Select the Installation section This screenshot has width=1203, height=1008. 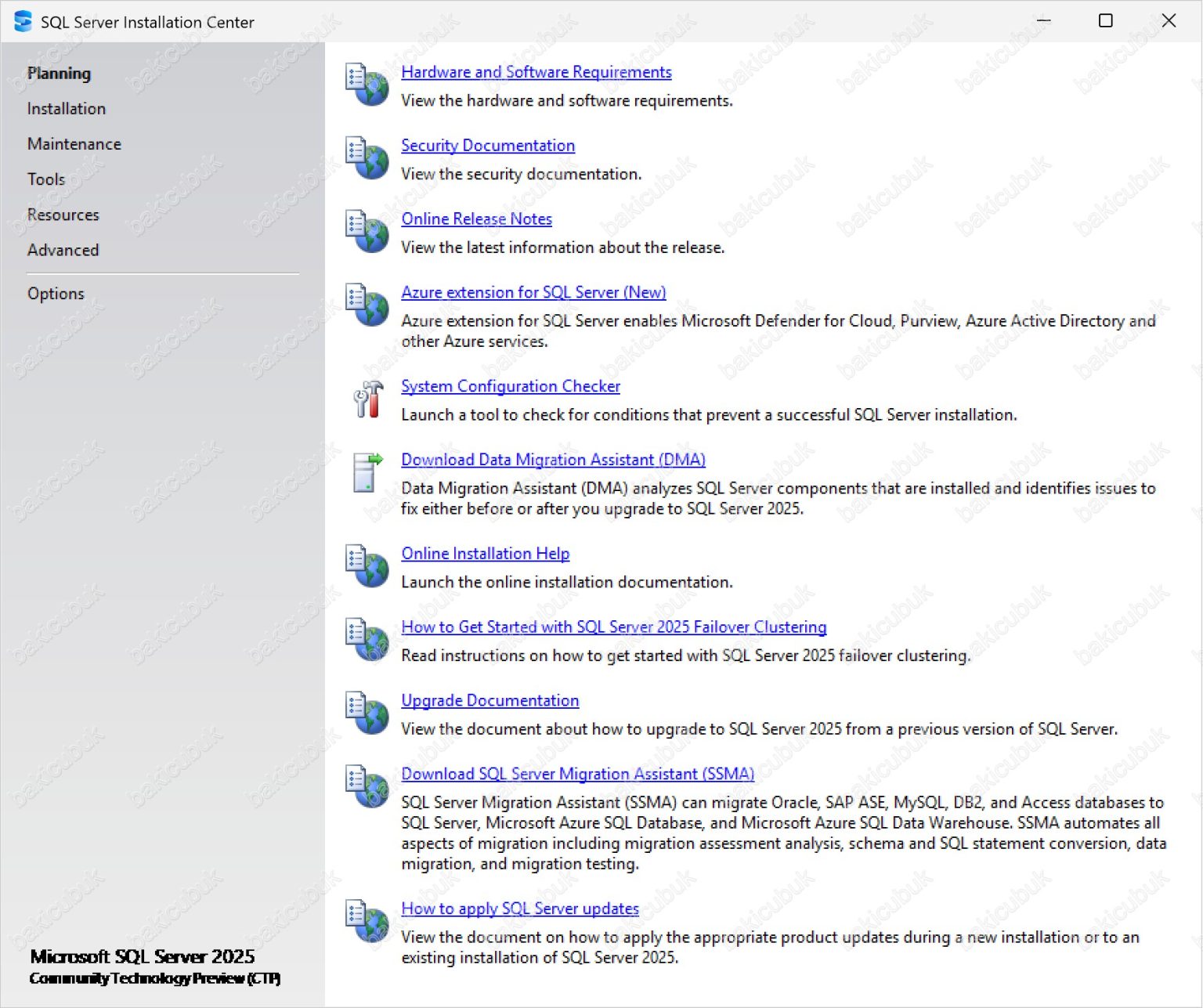[66, 108]
